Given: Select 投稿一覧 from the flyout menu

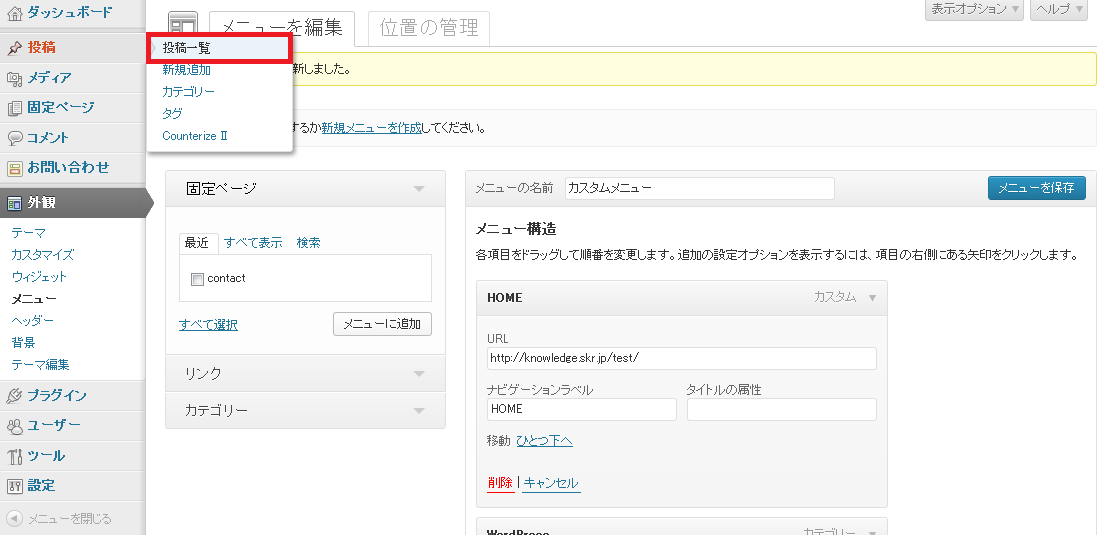Looking at the screenshot, I should [x=187, y=48].
